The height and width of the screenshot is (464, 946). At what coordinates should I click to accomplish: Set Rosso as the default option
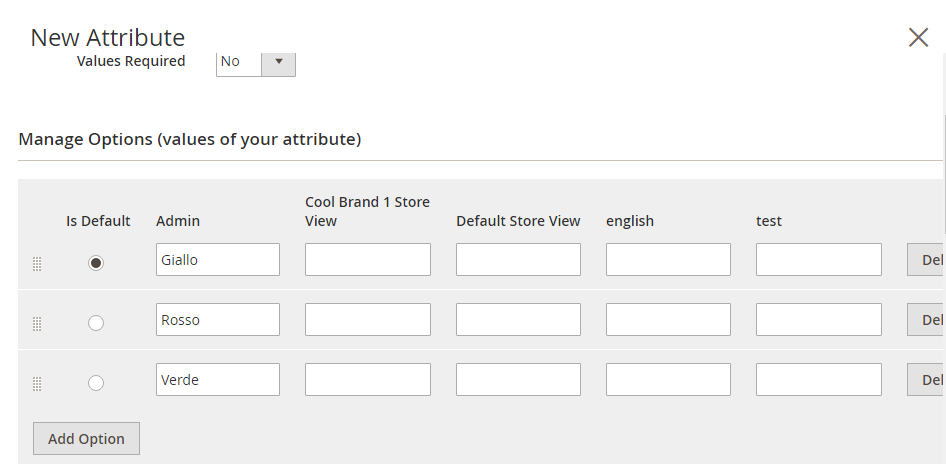click(x=96, y=323)
